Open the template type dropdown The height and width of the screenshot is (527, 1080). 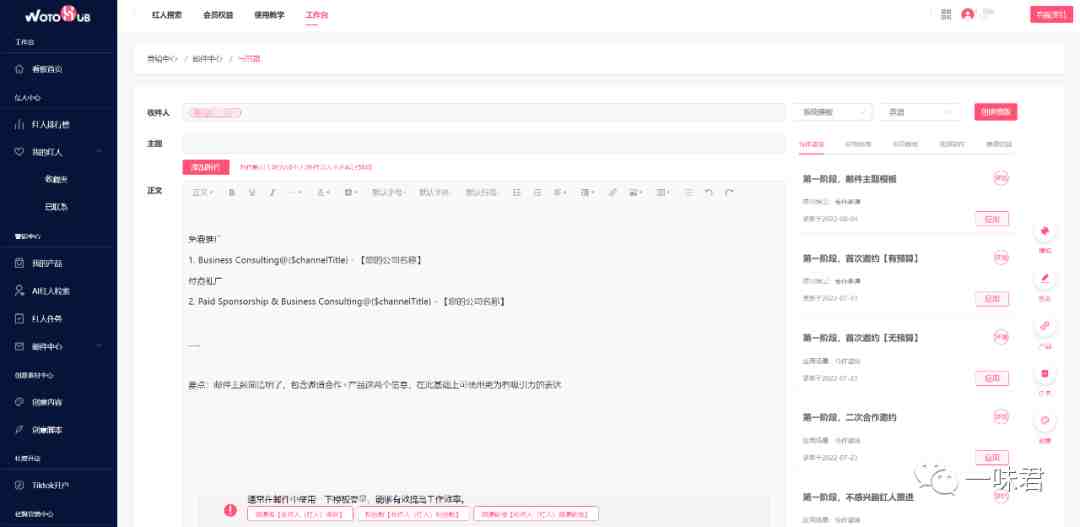click(832, 112)
